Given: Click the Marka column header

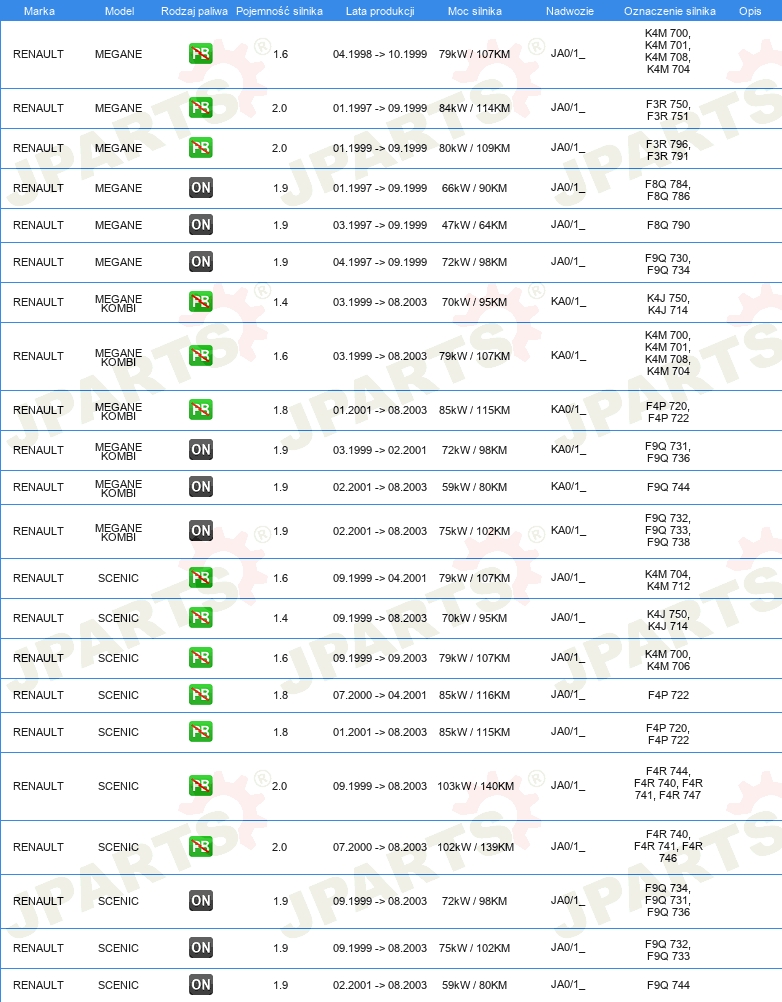Looking at the screenshot, I should pyautogui.click(x=39, y=11).
